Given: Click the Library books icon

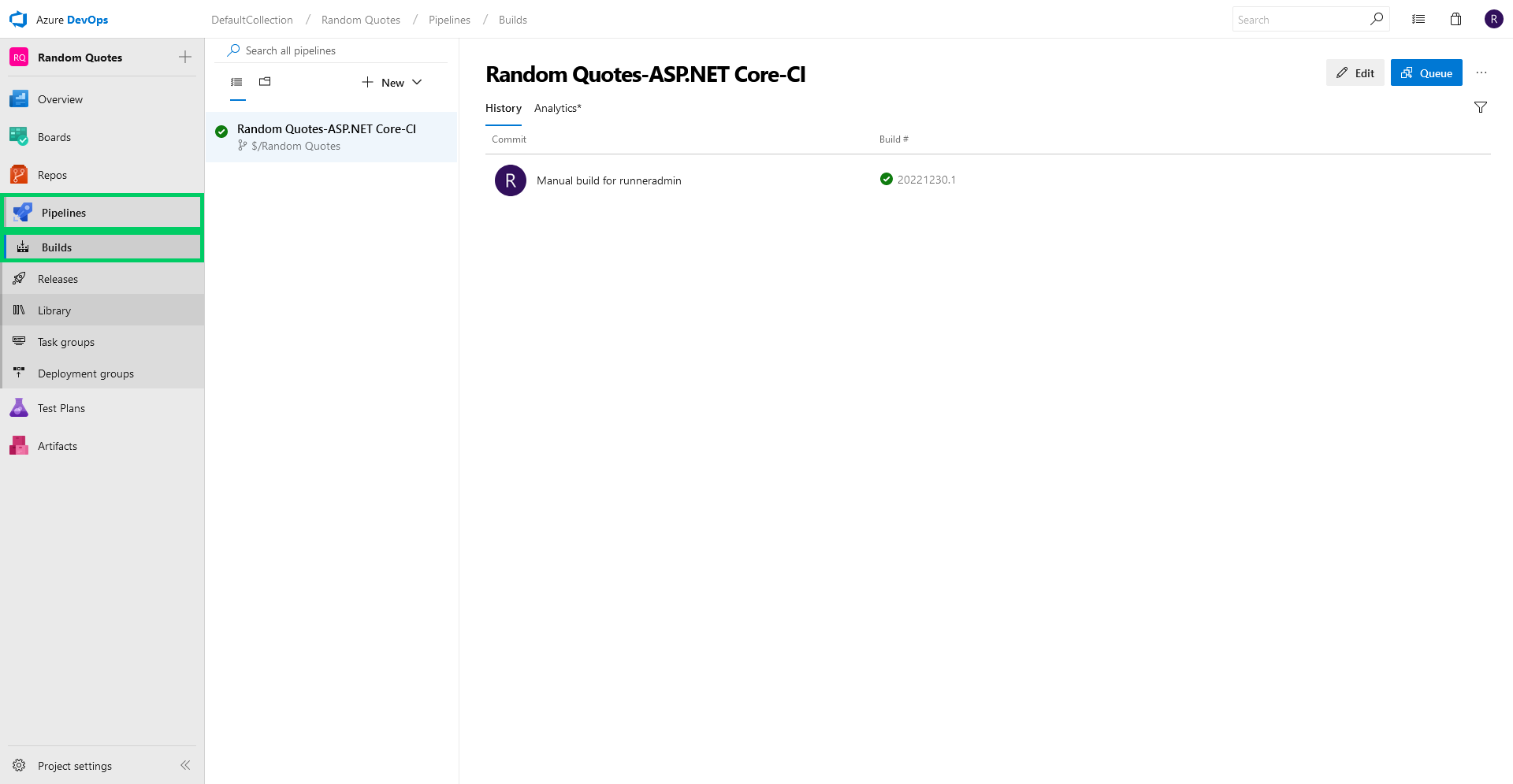Looking at the screenshot, I should point(19,310).
